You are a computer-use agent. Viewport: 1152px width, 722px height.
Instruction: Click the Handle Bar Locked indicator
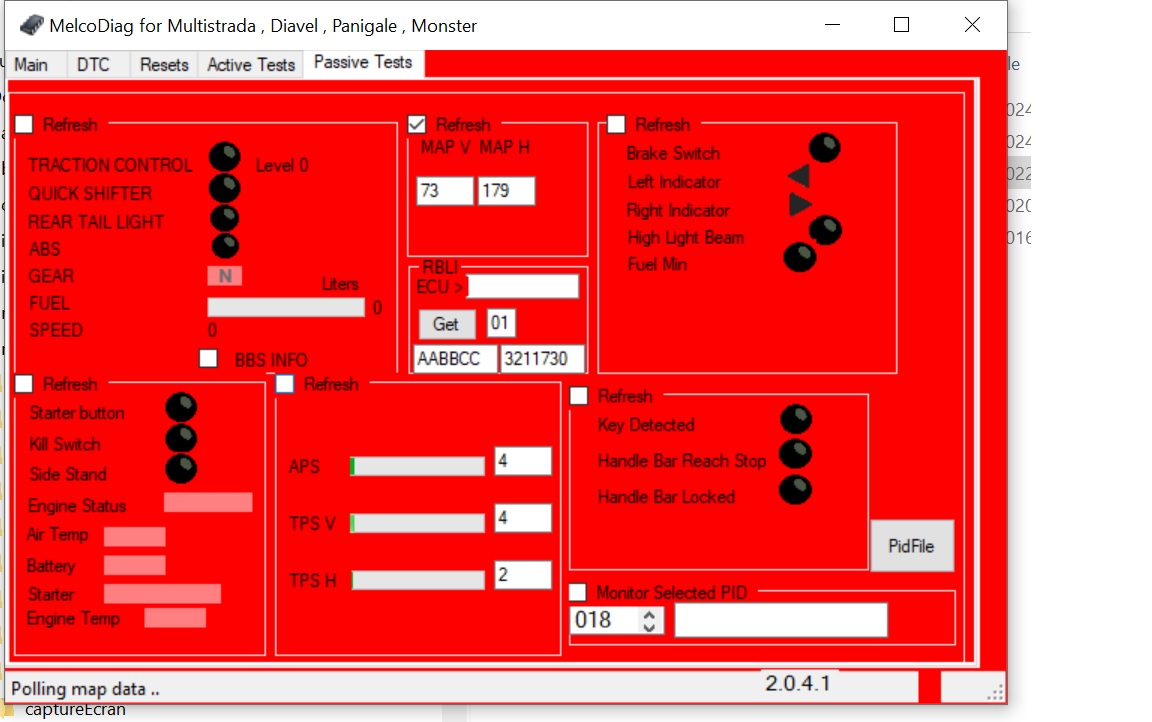pyautogui.click(x=796, y=490)
